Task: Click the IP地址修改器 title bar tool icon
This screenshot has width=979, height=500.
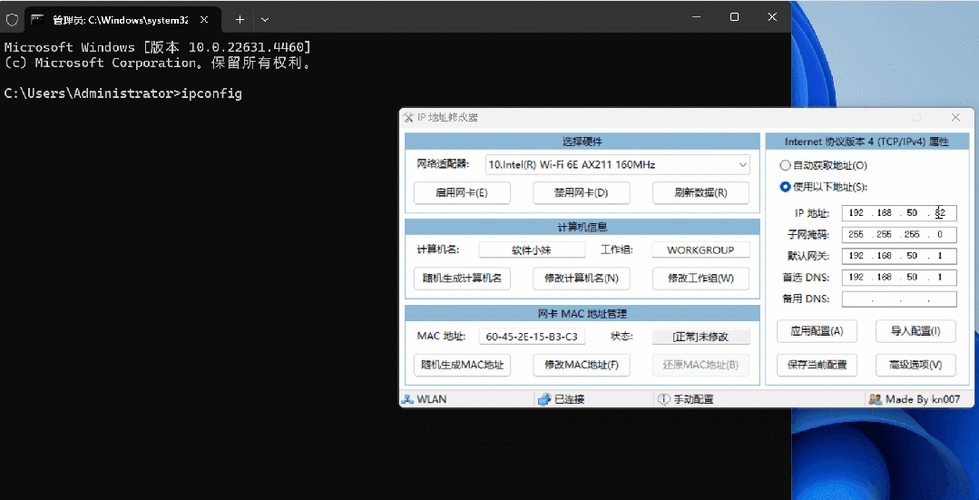Action: [x=408, y=117]
